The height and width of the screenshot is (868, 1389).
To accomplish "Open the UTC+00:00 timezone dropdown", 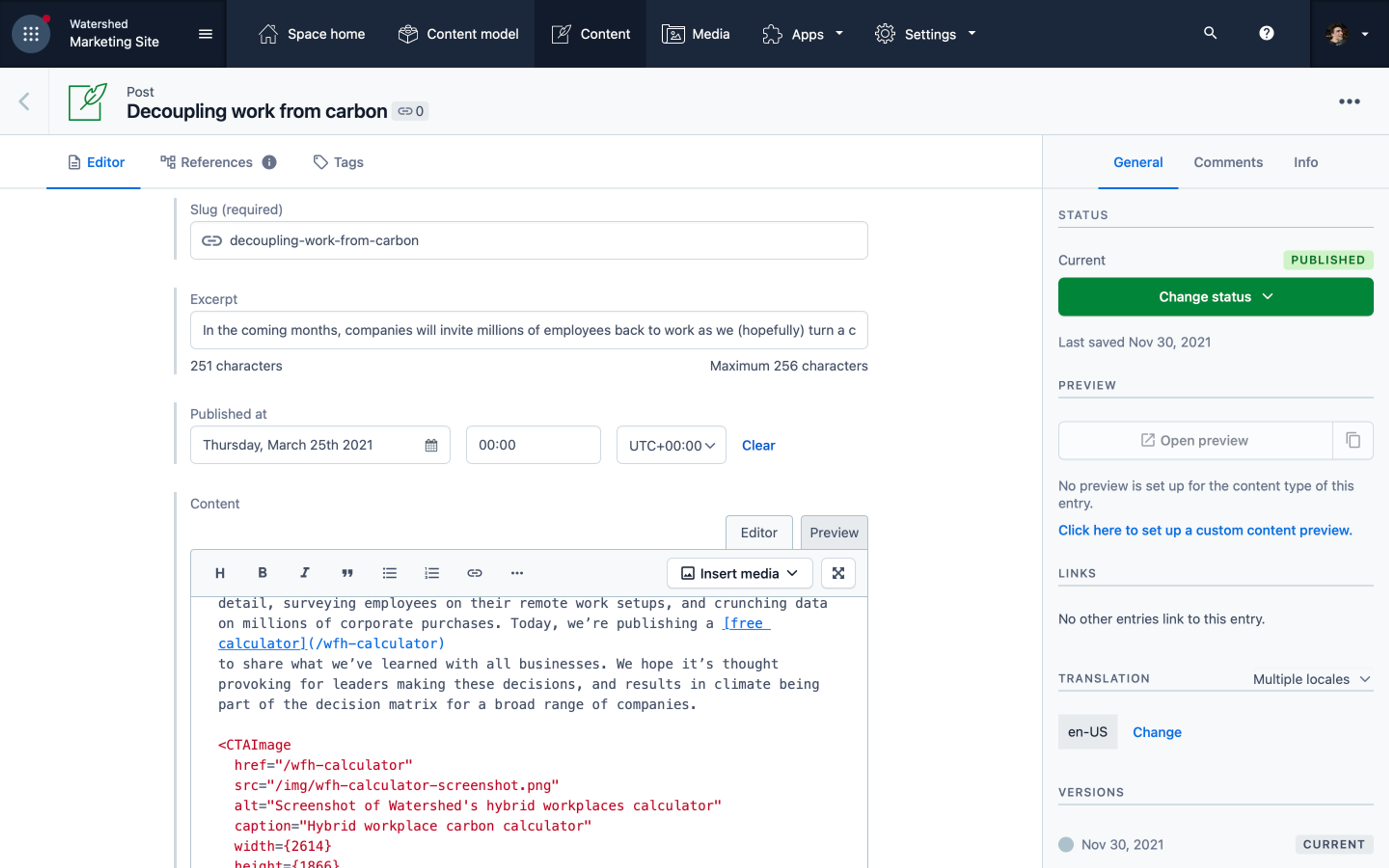I will click(x=671, y=445).
